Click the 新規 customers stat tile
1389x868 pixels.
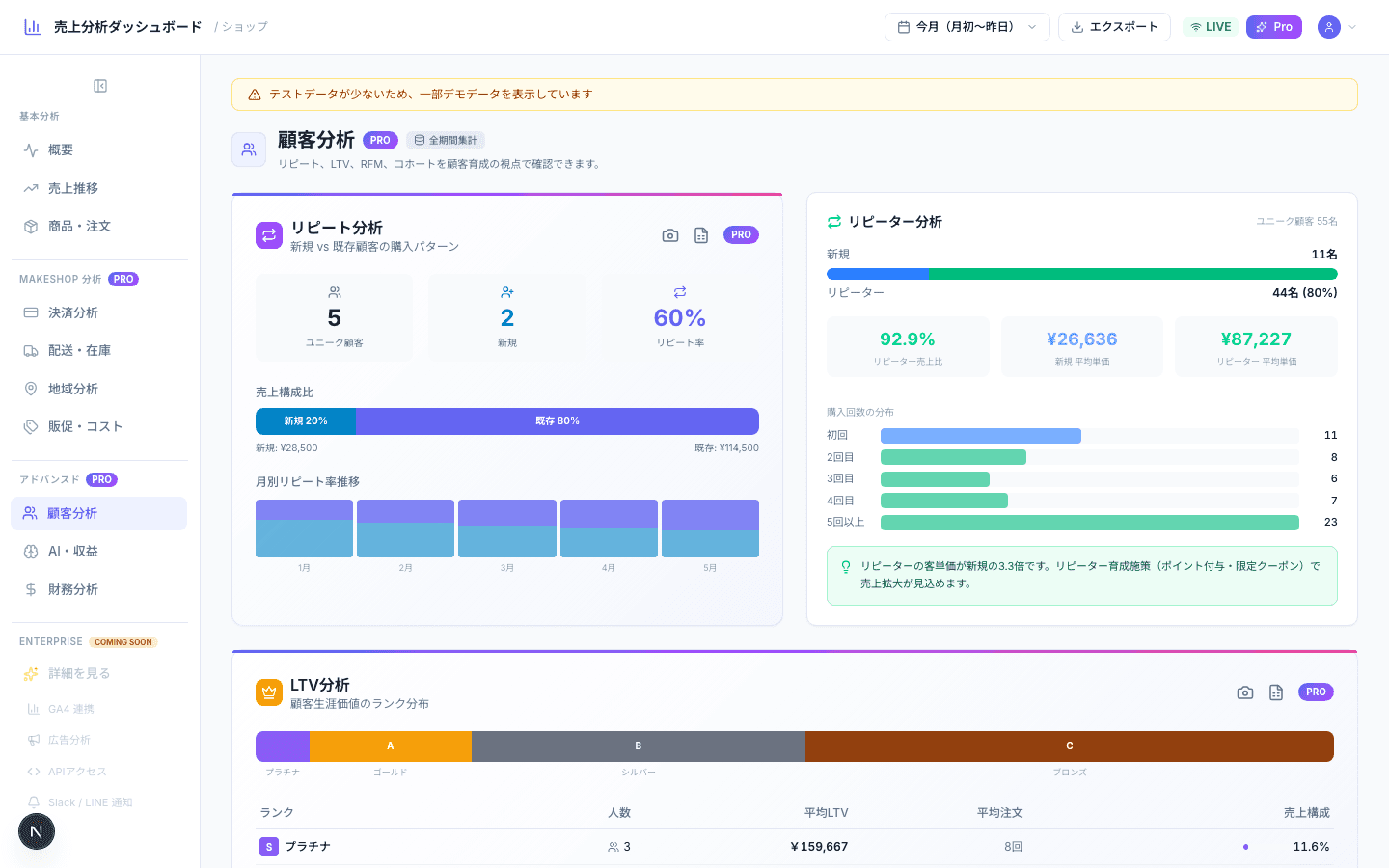[507, 317]
